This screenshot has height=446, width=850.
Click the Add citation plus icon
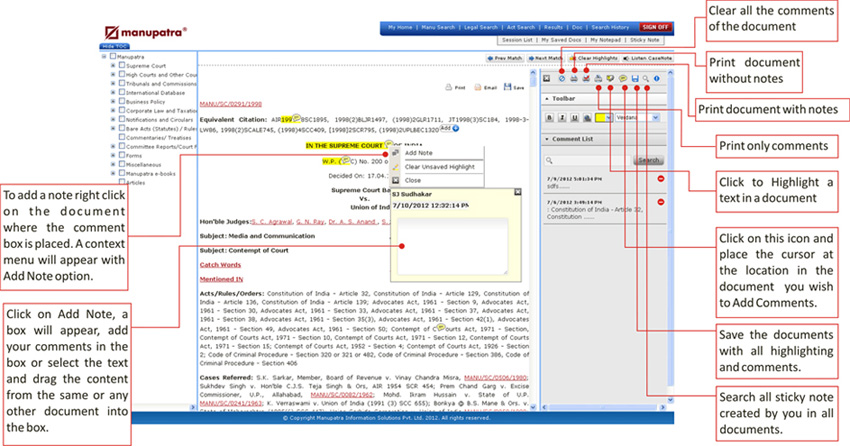click(x=456, y=128)
